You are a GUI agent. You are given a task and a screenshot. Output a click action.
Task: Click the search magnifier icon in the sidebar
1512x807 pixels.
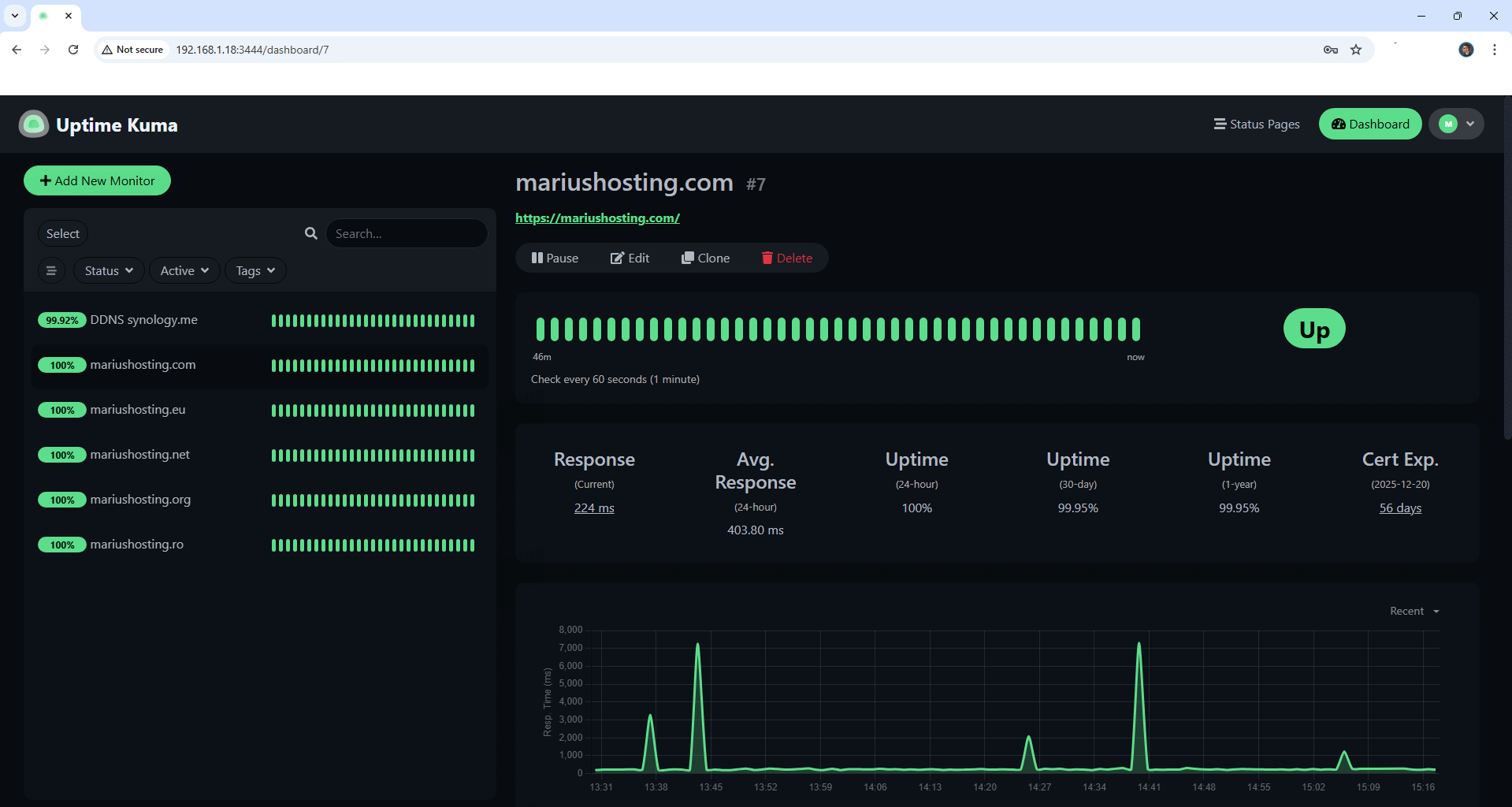coord(310,233)
